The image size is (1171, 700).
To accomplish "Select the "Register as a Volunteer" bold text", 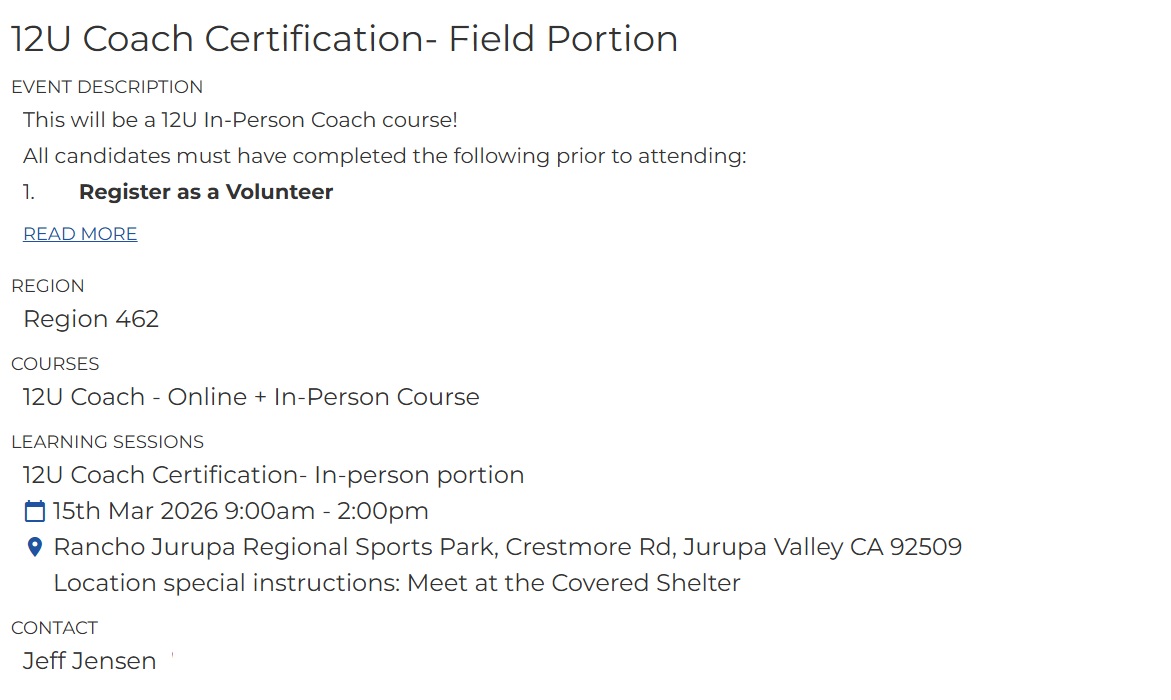I will pos(206,192).
